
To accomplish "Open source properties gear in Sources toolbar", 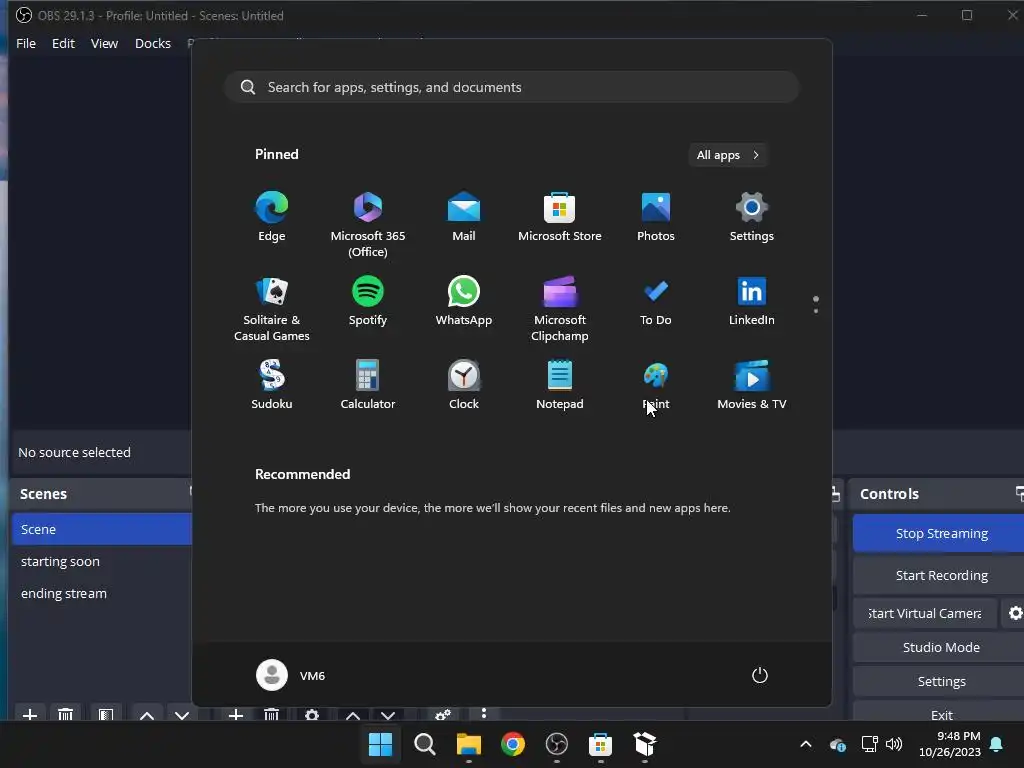I will click(x=312, y=714).
